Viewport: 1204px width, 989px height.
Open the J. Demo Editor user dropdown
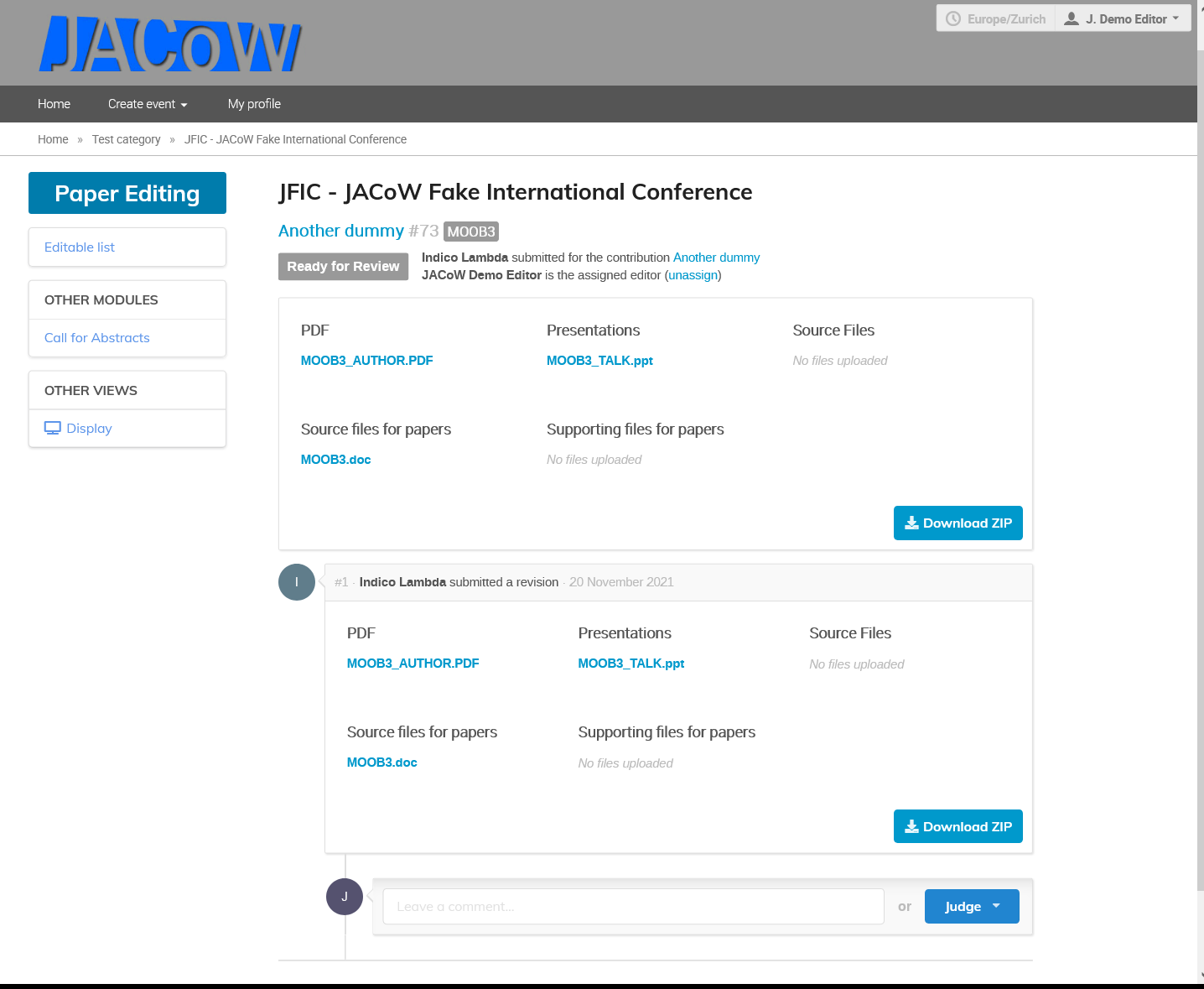(1124, 18)
